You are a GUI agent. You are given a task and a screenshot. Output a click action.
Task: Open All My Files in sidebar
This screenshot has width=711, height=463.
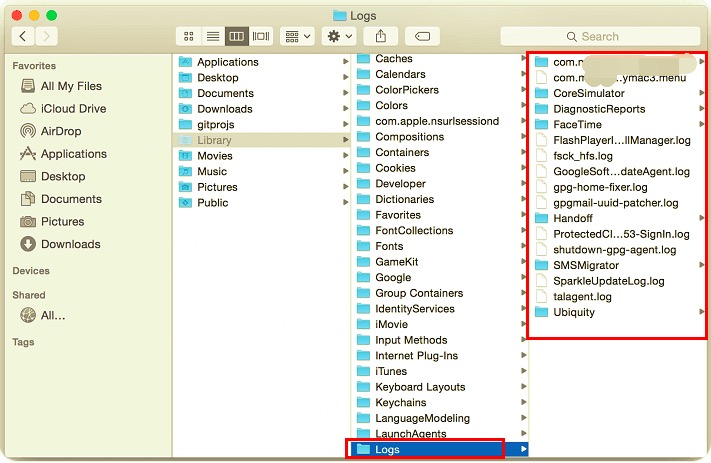click(61, 86)
